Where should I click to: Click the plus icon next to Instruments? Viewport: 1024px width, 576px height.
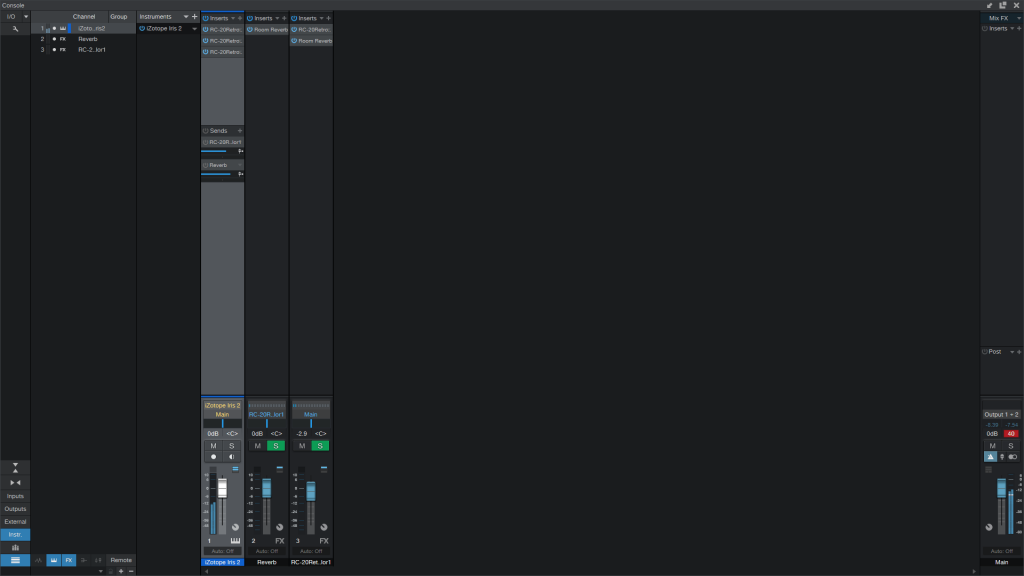194,17
